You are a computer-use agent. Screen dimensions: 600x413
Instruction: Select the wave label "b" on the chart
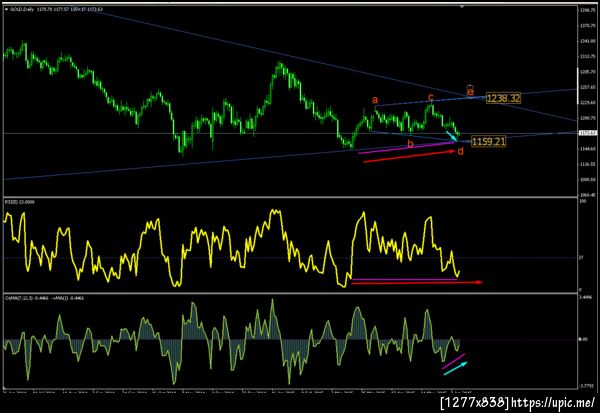coord(411,144)
